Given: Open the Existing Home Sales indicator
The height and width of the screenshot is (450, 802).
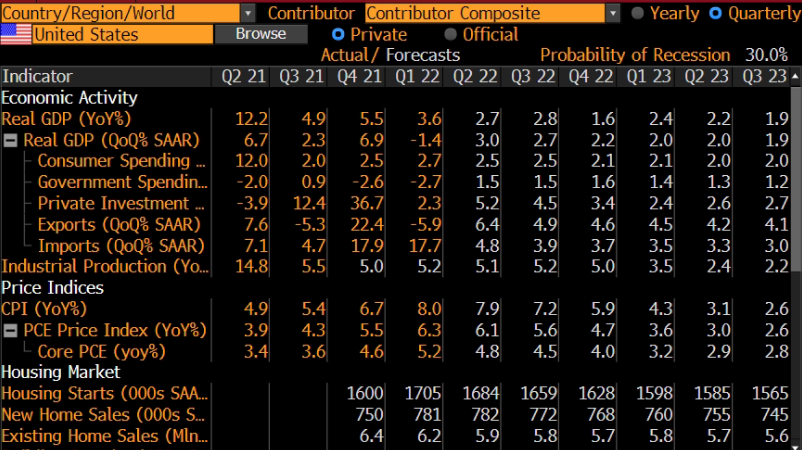Looking at the screenshot, I should [104, 436].
